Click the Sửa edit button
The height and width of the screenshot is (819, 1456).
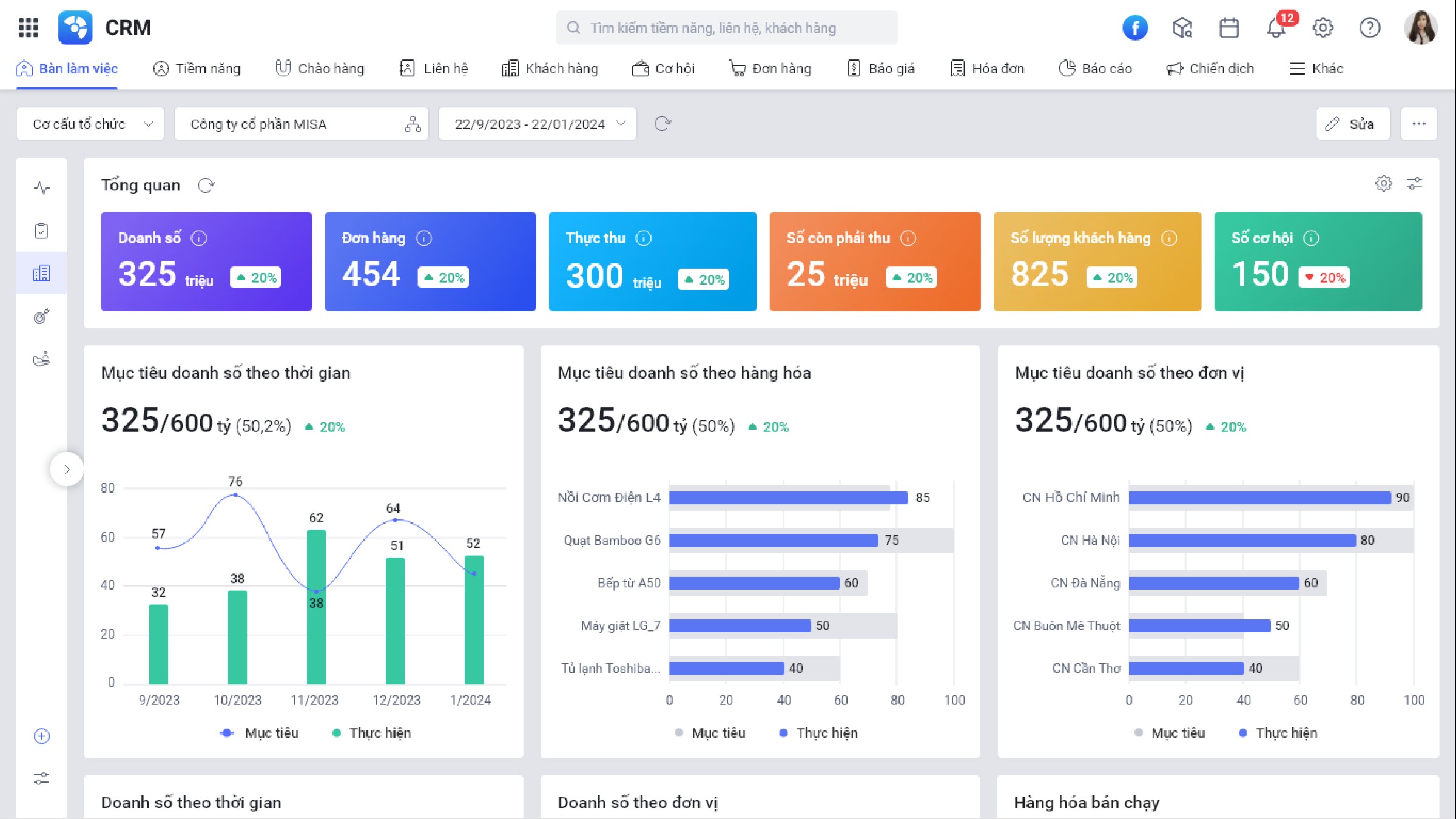click(x=1353, y=124)
